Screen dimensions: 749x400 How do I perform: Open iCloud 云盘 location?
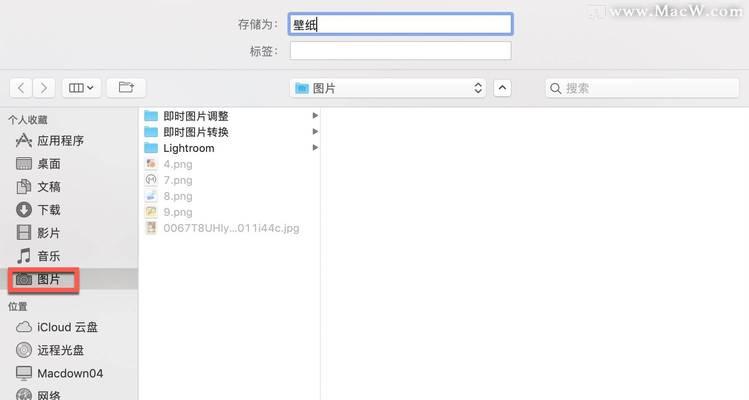(x=69, y=327)
